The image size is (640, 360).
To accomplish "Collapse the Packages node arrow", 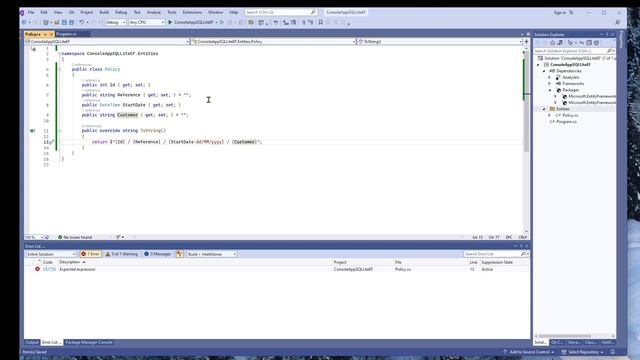I will (549, 90).
